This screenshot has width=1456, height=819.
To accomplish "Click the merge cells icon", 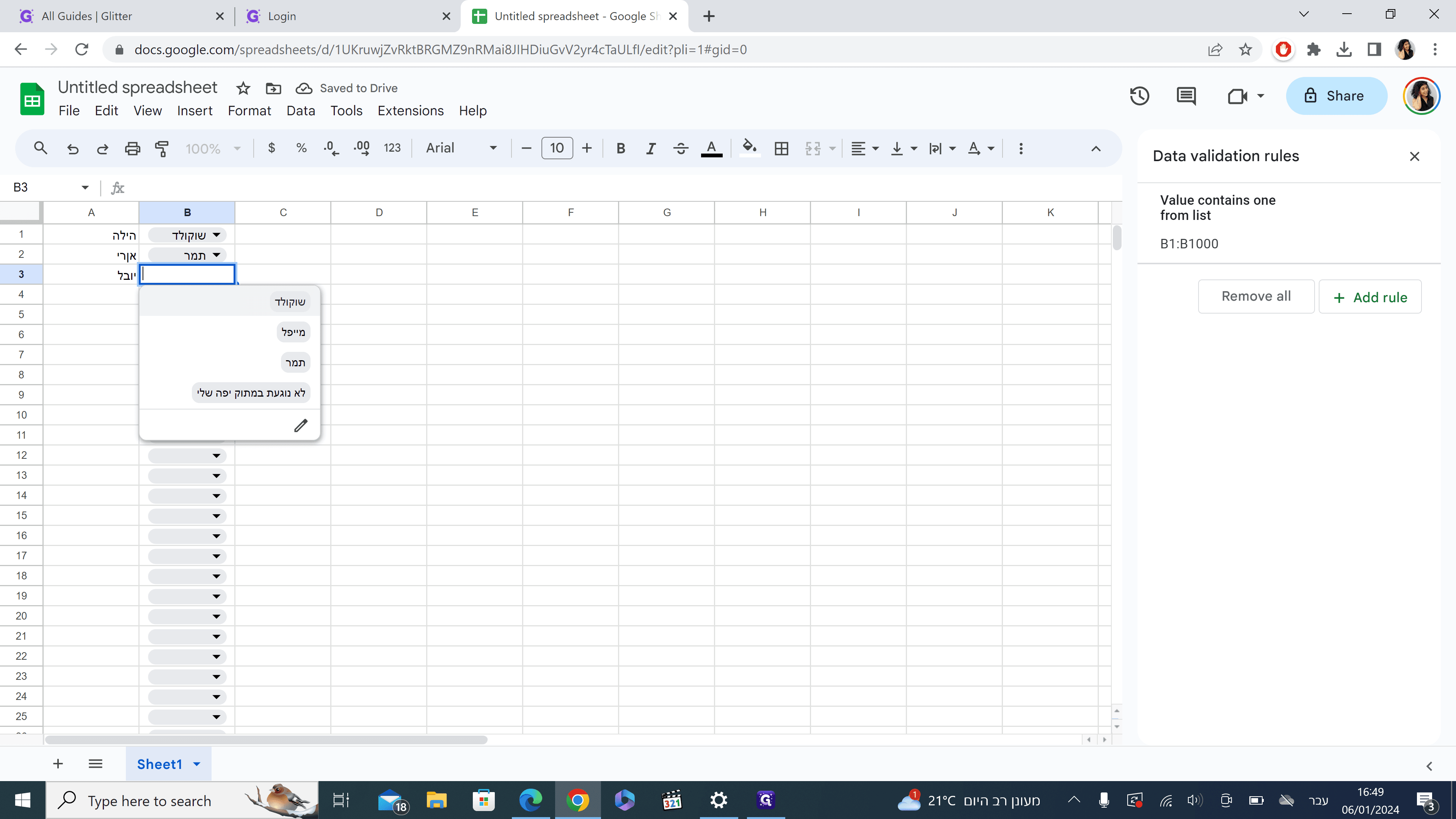I will click(813, 148).
